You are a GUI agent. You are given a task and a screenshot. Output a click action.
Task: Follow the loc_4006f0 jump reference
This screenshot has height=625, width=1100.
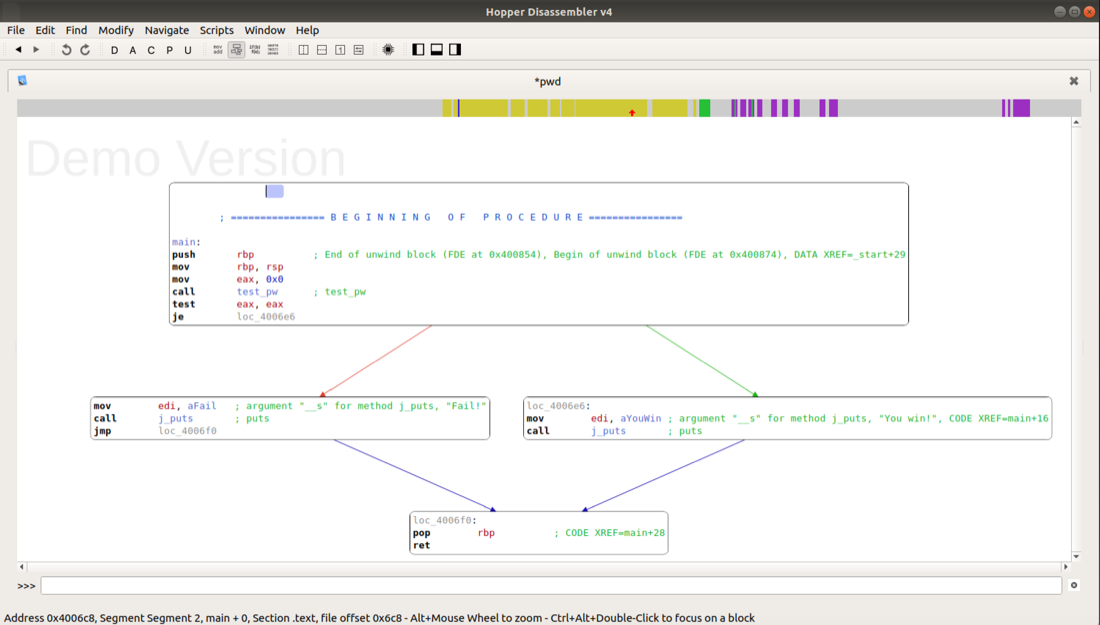[187, 431]
